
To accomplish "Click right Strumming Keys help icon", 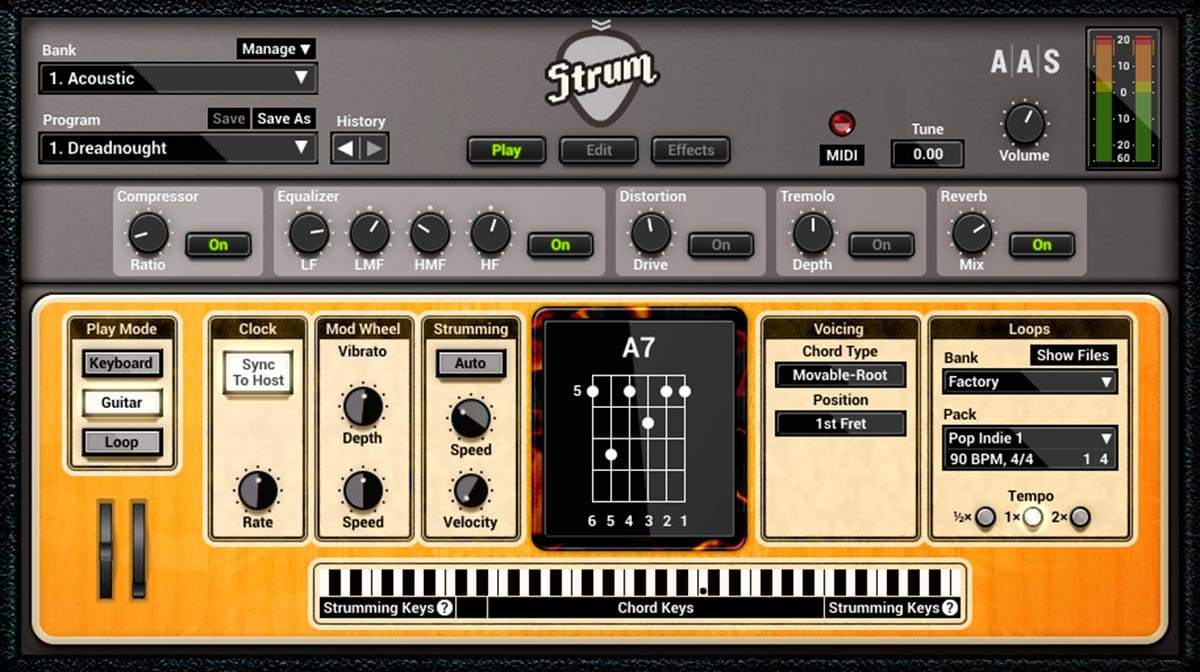I will coord(950,607).
